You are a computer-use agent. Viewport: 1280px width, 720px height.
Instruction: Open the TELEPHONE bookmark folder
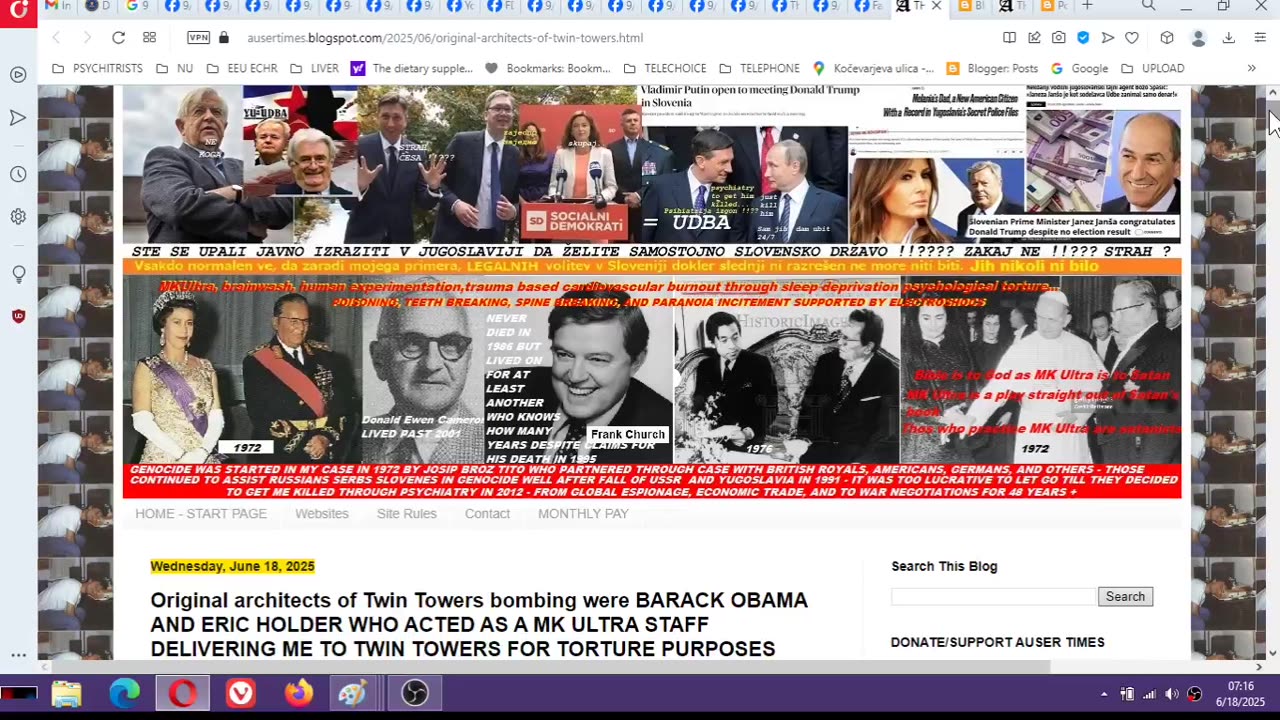pos(759,68)
